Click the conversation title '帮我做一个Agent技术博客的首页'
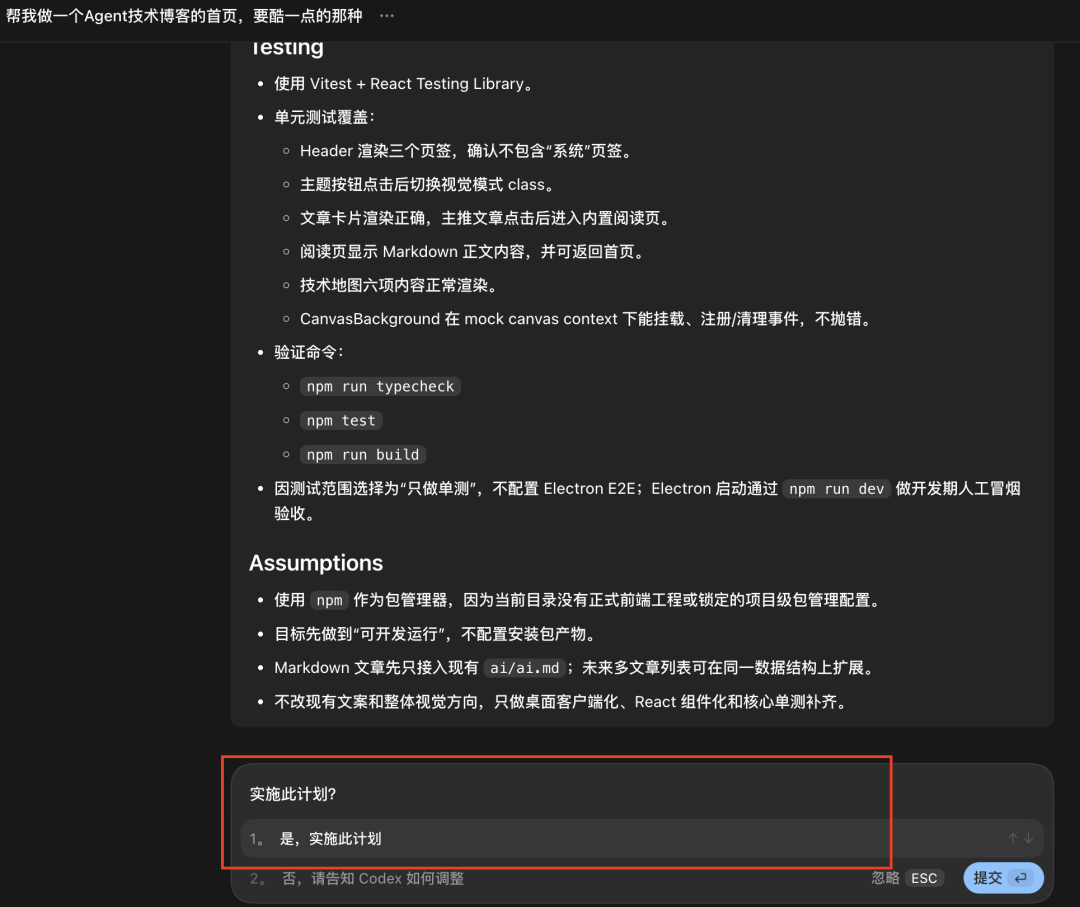This screenshot has height=907, width=1080. coord(184,16)
